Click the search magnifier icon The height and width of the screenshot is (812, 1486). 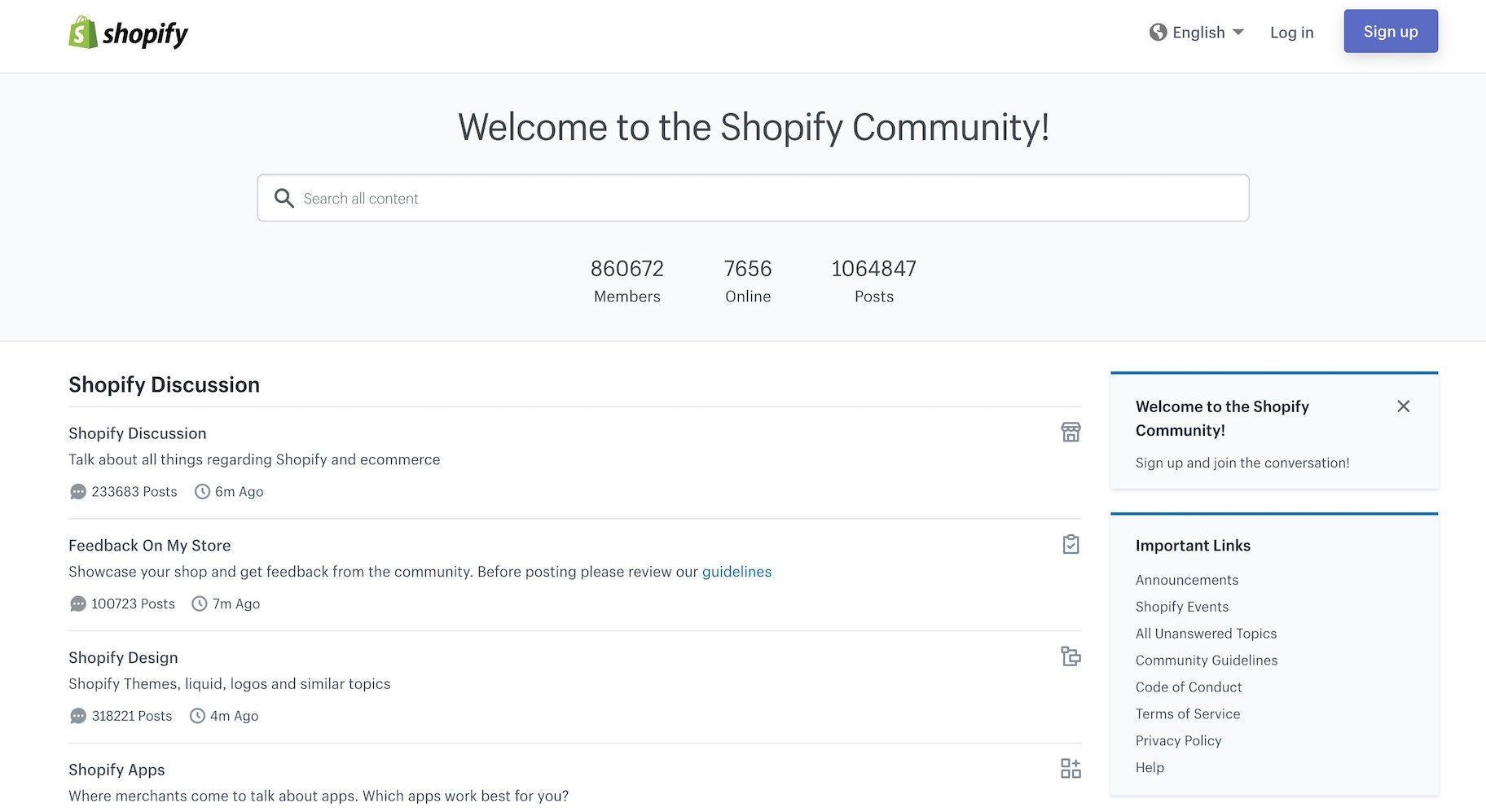point(284,198)
